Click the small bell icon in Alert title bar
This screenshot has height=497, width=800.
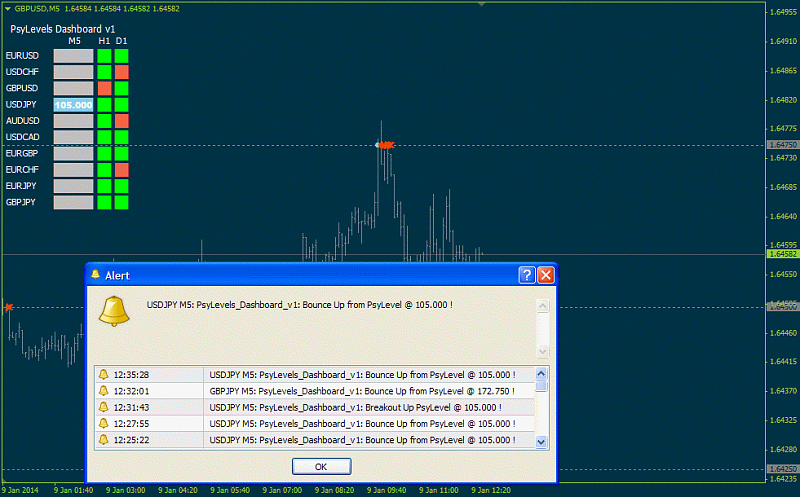[x=96, y=274]
